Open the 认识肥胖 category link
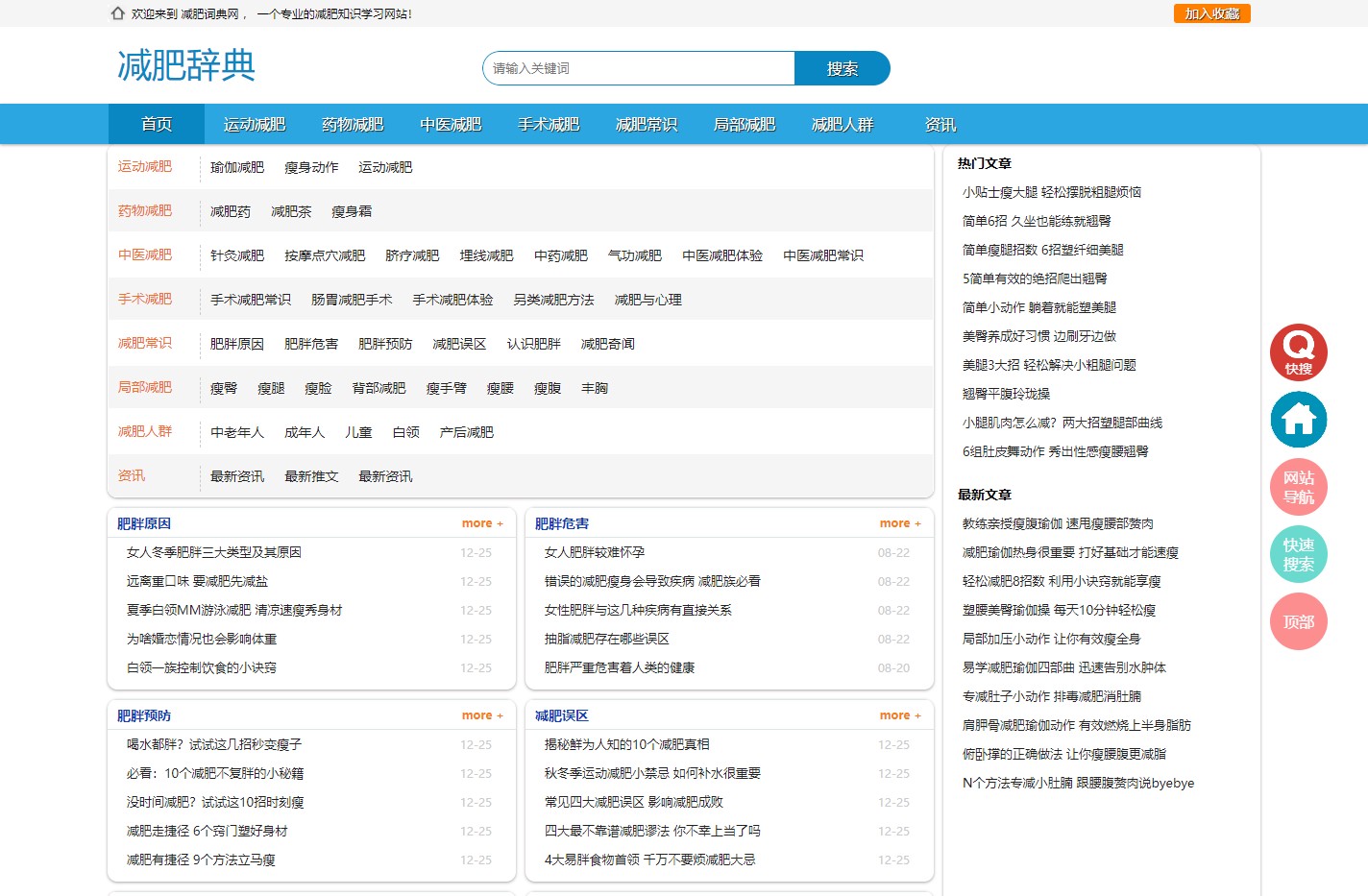 coord(533,344)
